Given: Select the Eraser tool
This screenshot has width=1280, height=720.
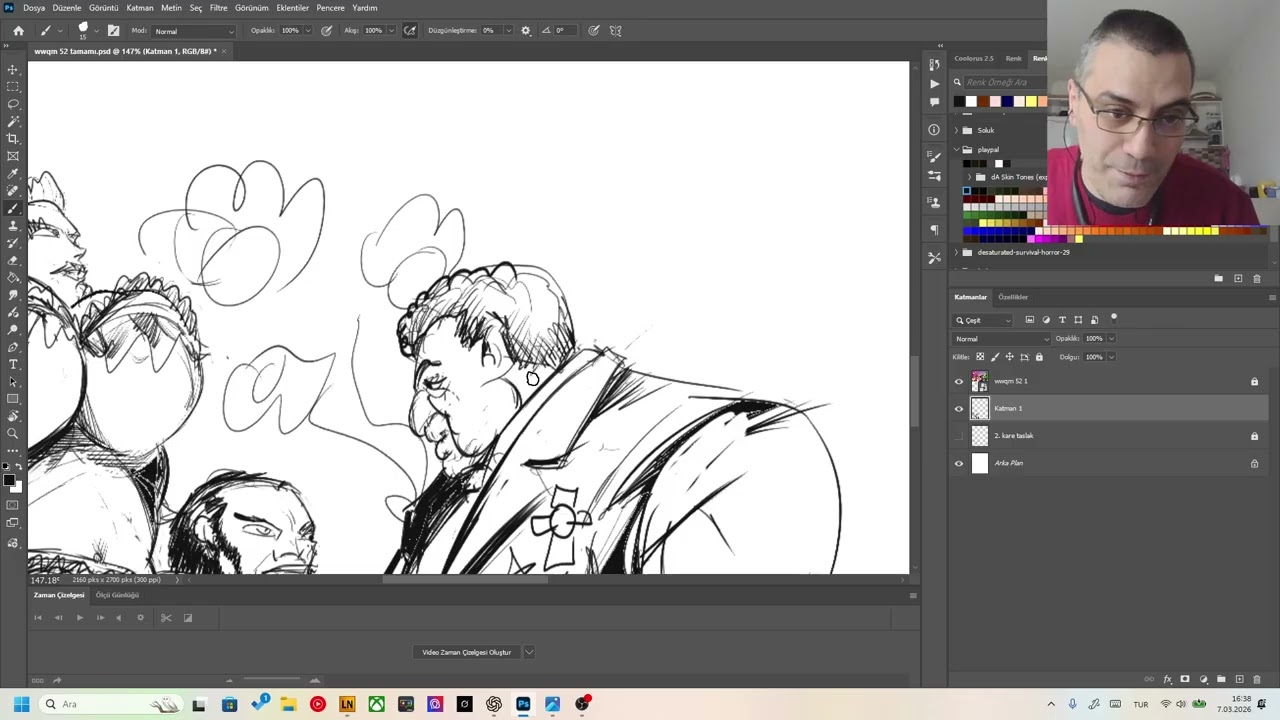Looking at the screenshot, I should coord(13,260).
